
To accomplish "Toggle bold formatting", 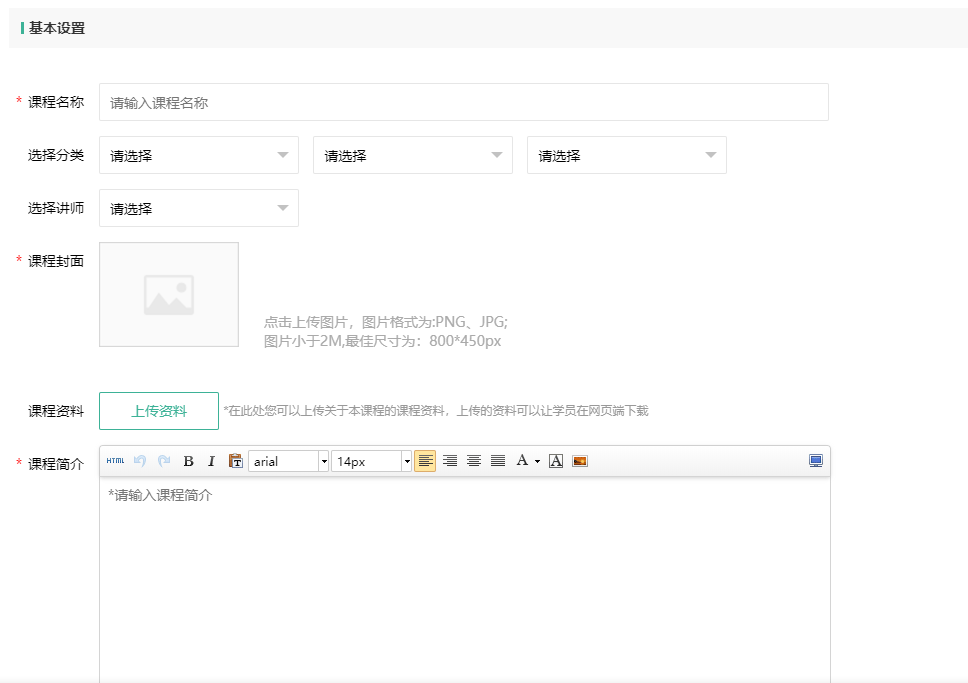I will tap(188, 461).
